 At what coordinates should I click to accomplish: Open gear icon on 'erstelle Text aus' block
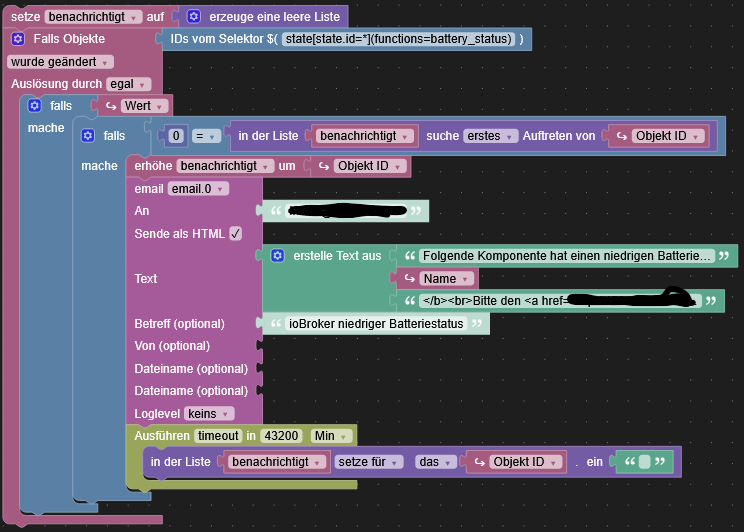pyautogui.click(x=278, y=256)
